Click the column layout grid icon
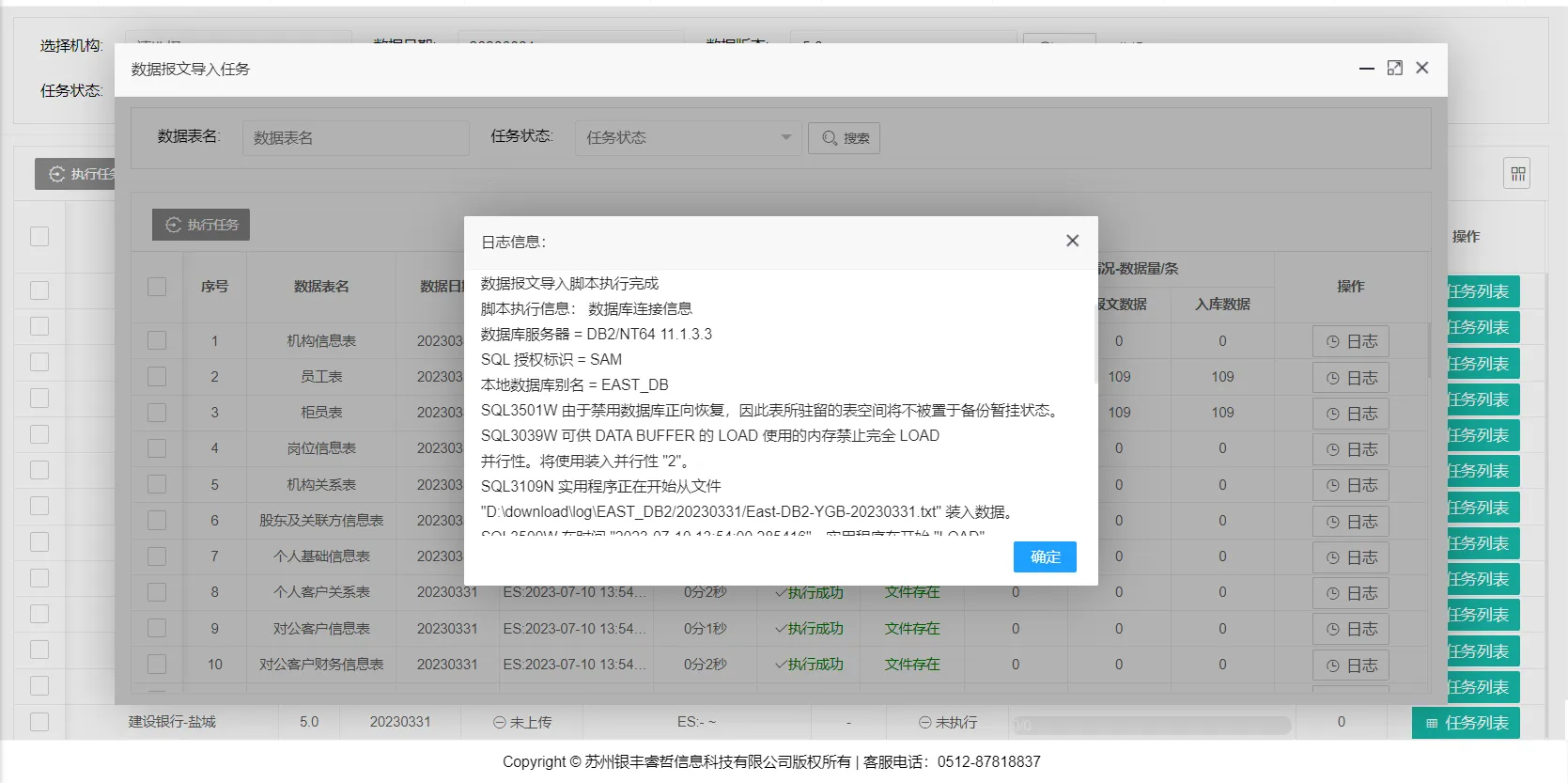 [x=1517, y=174]
